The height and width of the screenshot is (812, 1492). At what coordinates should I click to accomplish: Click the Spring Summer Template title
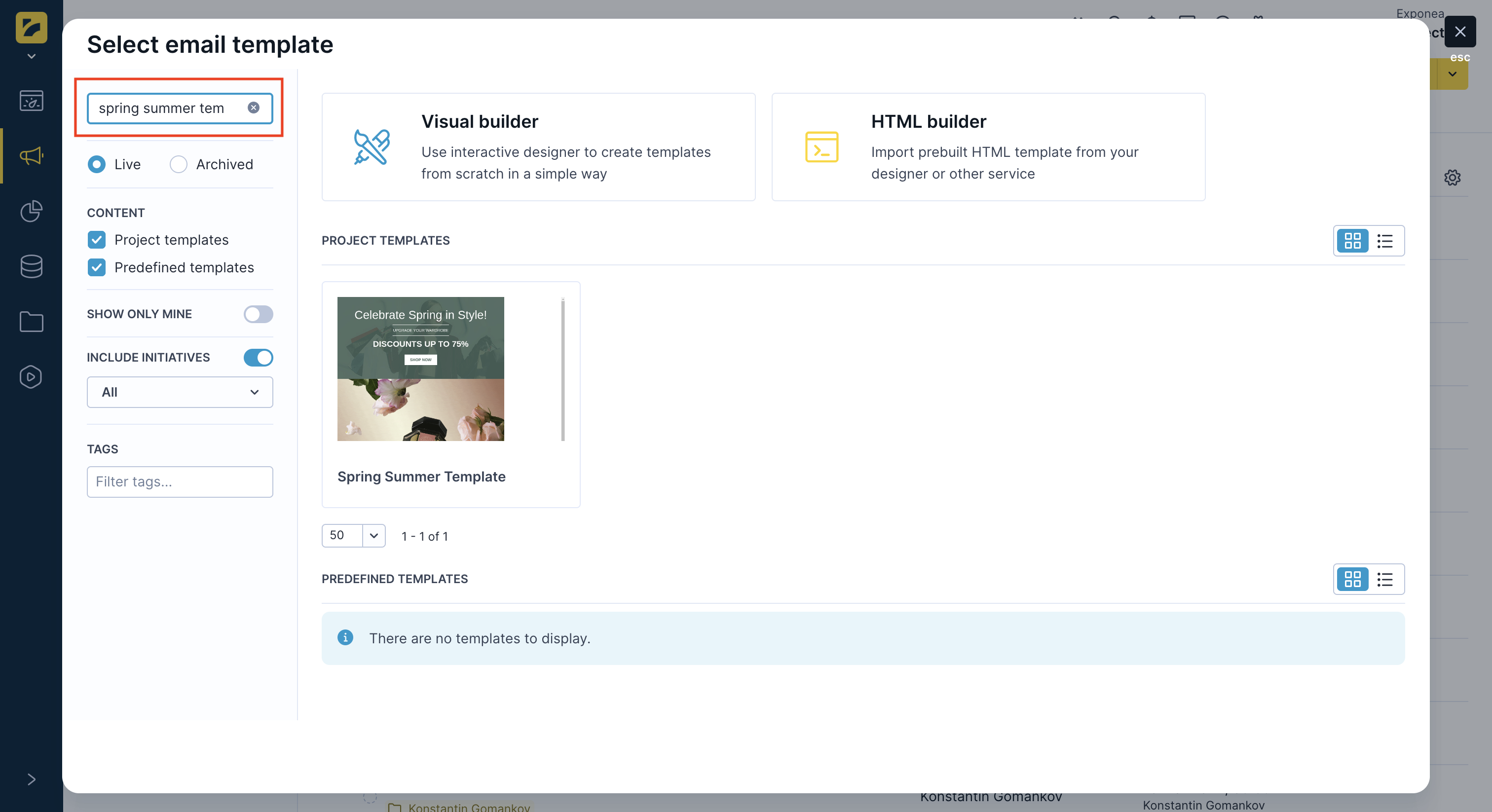coord(422,477)
